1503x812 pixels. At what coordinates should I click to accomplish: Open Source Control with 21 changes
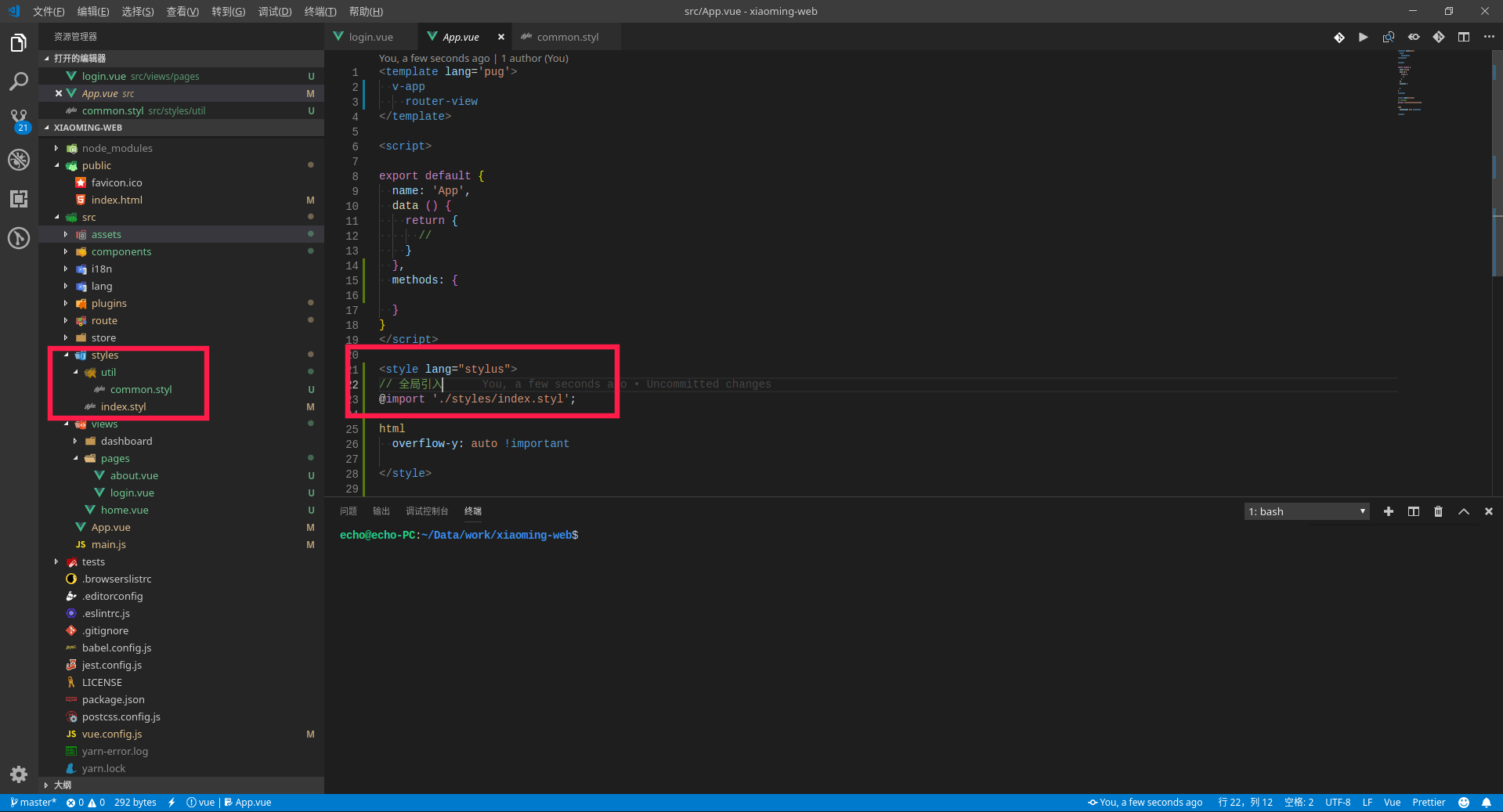point(19,121)
